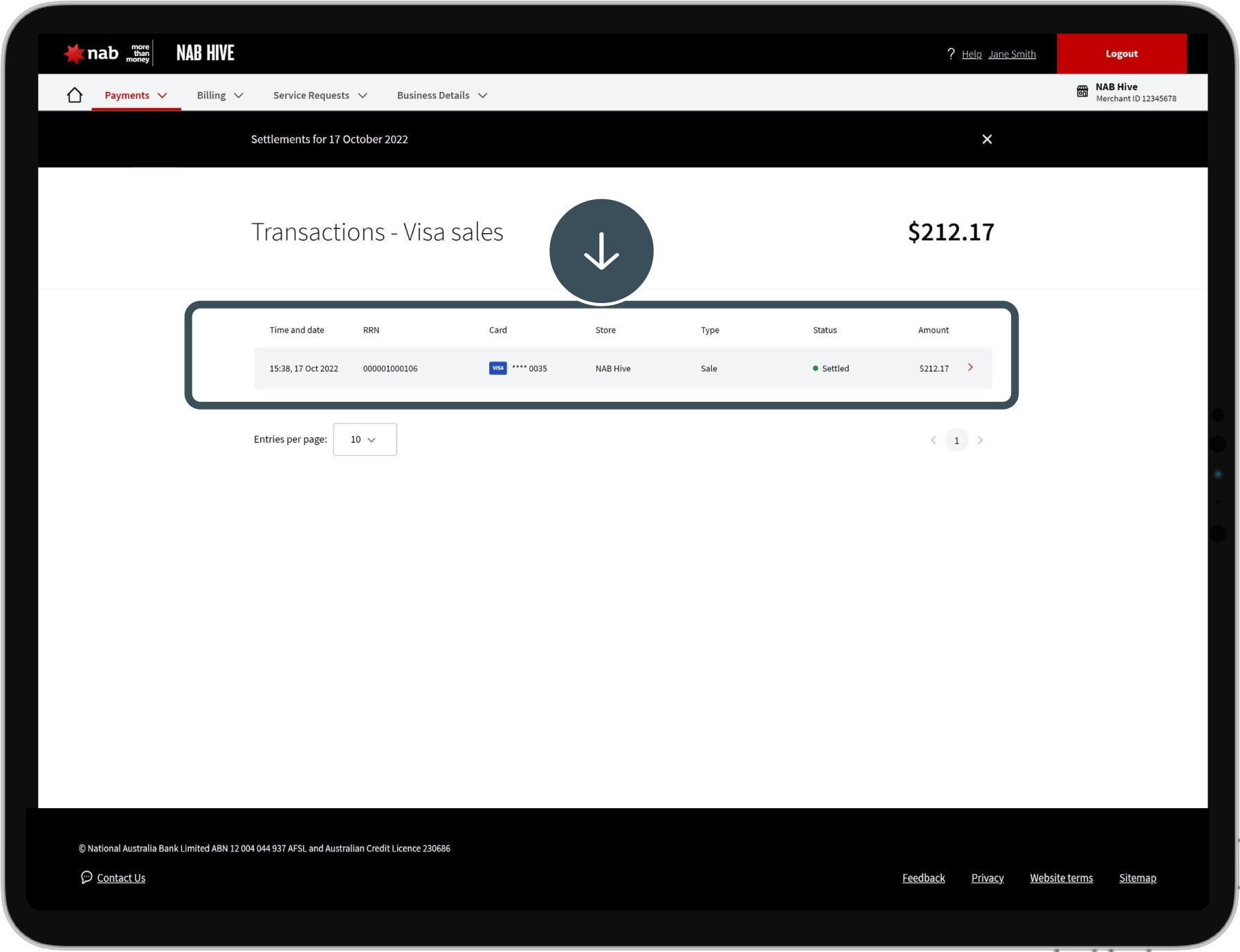
Task: Go to previous page of transactions
Action: tap(933, 440)
